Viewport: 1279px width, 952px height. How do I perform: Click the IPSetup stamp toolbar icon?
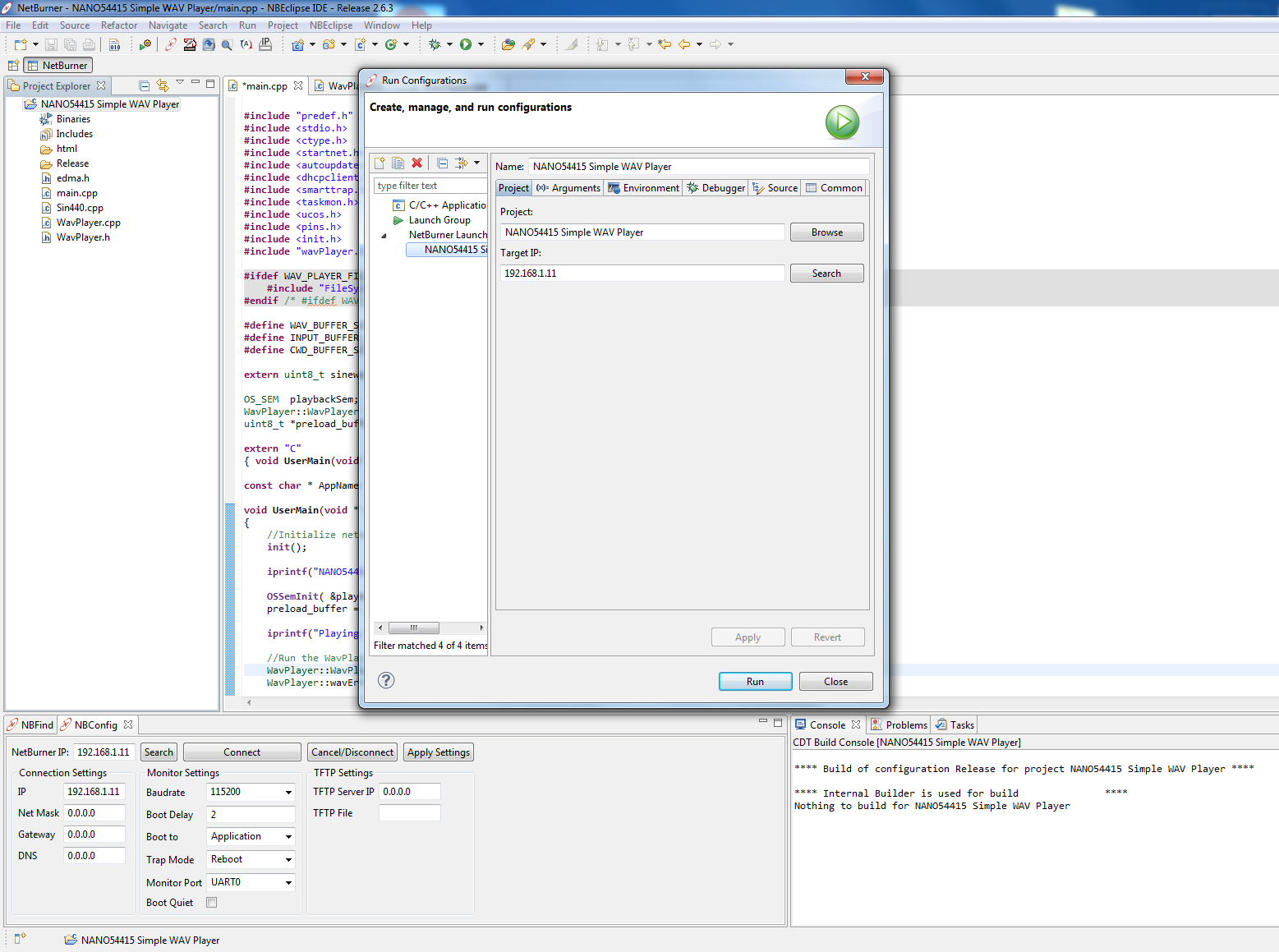pyautogui.click(x=265, y=44)
